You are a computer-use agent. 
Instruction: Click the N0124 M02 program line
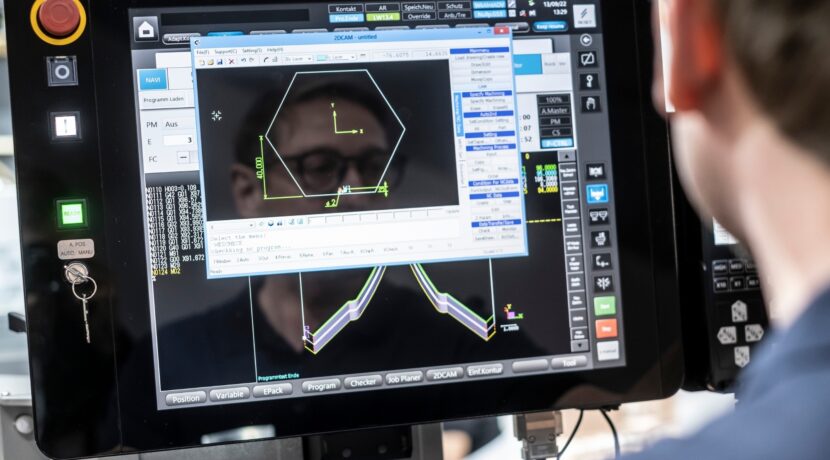pos(166,272)
